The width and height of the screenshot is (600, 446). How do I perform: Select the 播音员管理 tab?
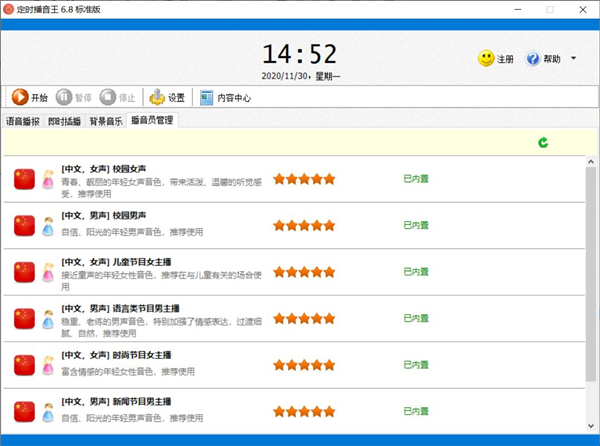click(x=152, y=120)
